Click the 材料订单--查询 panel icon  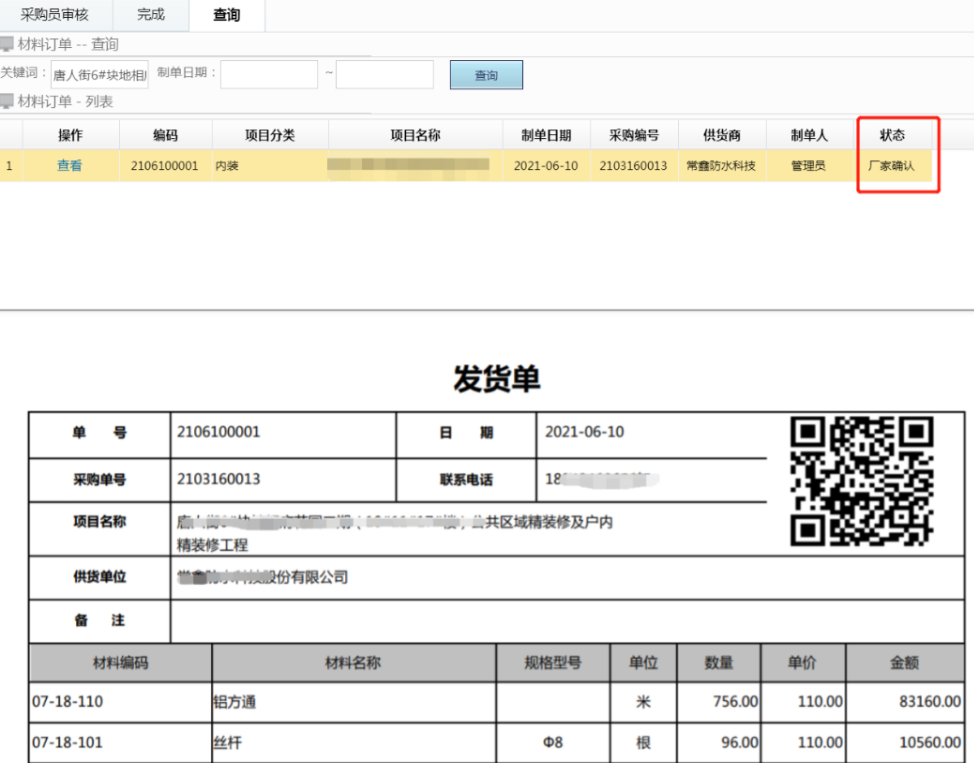tap(8, 44)
